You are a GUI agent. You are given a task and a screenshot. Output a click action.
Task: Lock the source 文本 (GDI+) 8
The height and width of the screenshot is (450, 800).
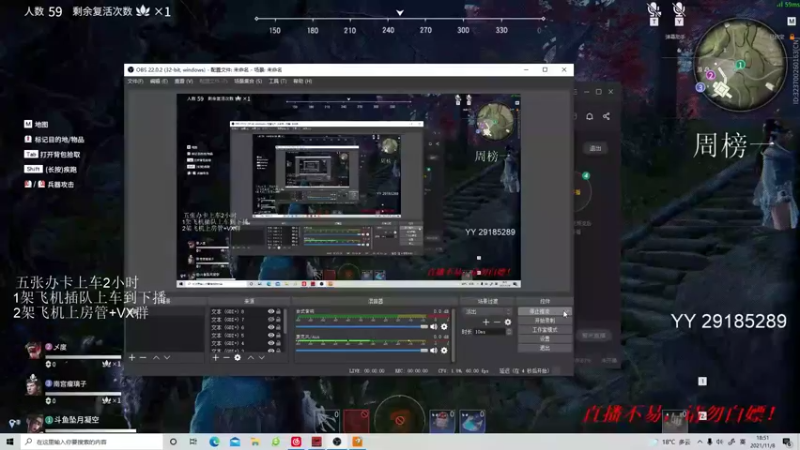(x=279, y=311)
